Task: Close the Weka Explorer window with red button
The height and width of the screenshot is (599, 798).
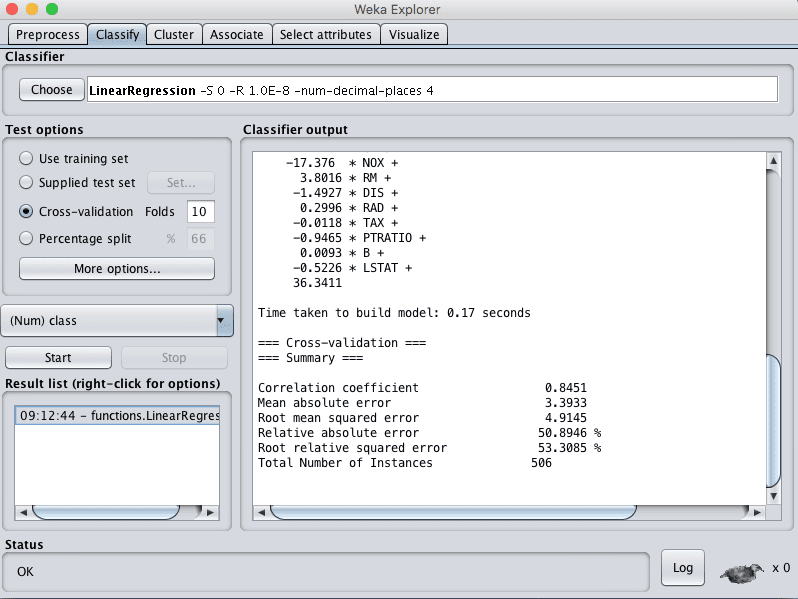Action: pyautogui.click(x=12, y=9)
